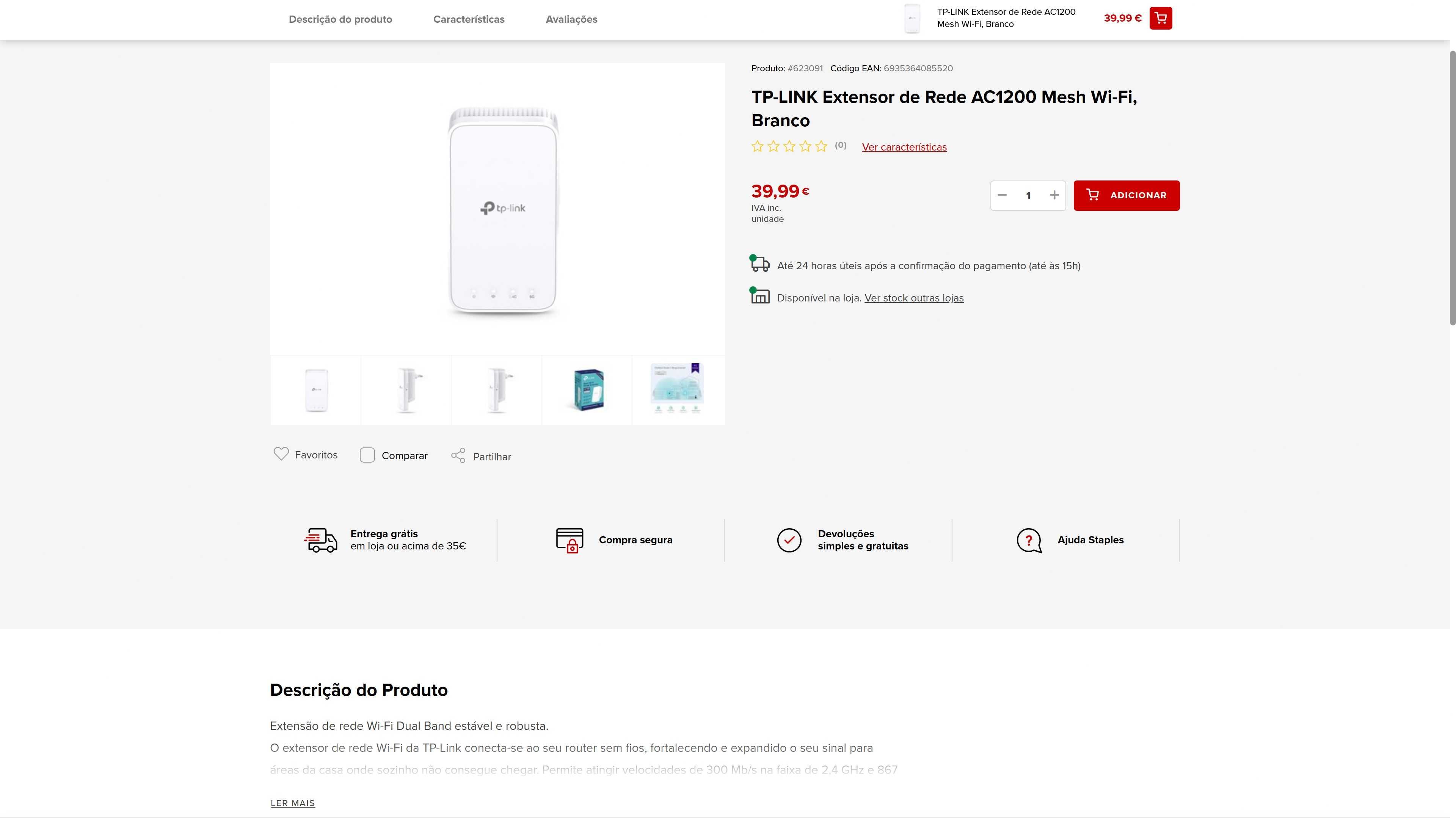
Task: Click the fifth star in the rating
Action: (x=821, y=146)
